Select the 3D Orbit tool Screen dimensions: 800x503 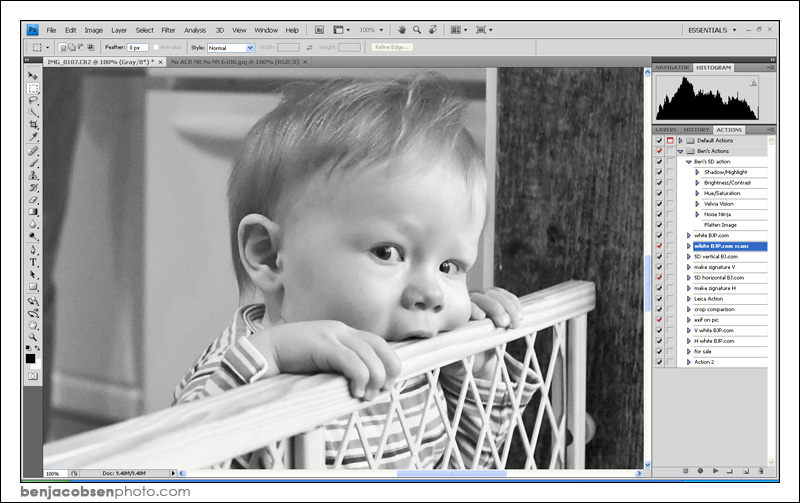click(x=33, y=313)
